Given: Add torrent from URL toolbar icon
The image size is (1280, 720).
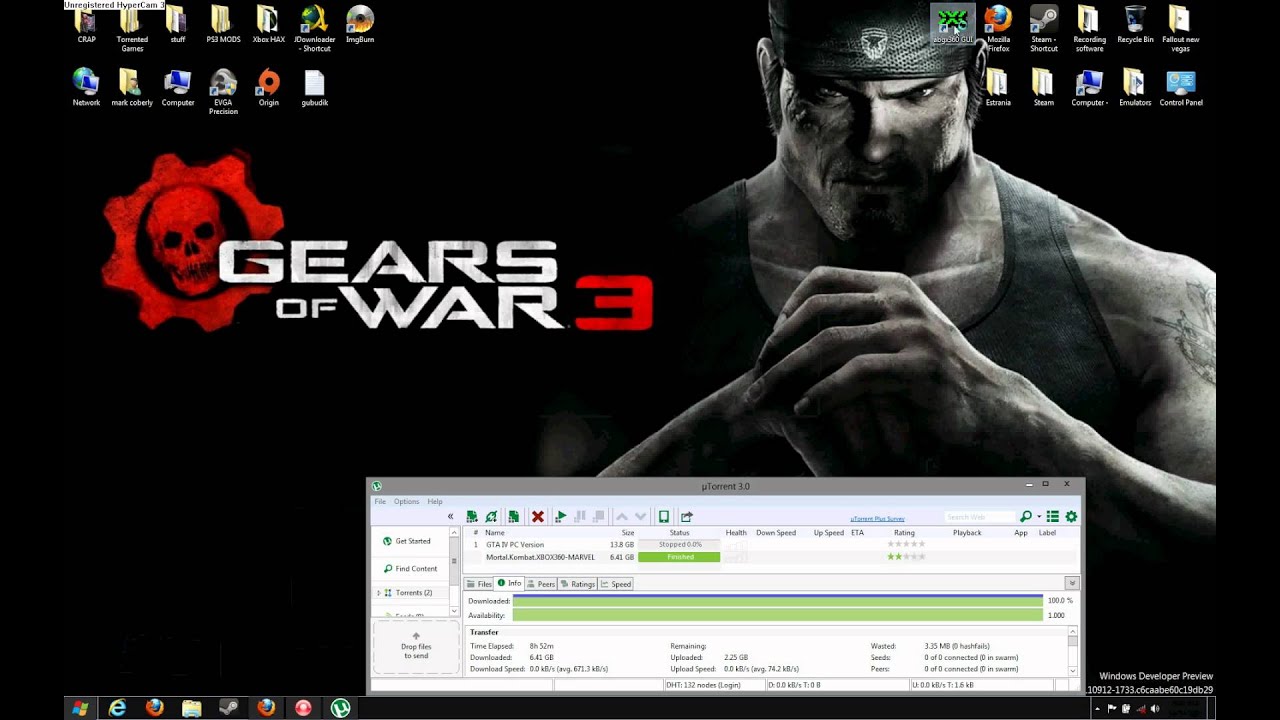Looking at the screenshot, I should (x=491, y=517).
